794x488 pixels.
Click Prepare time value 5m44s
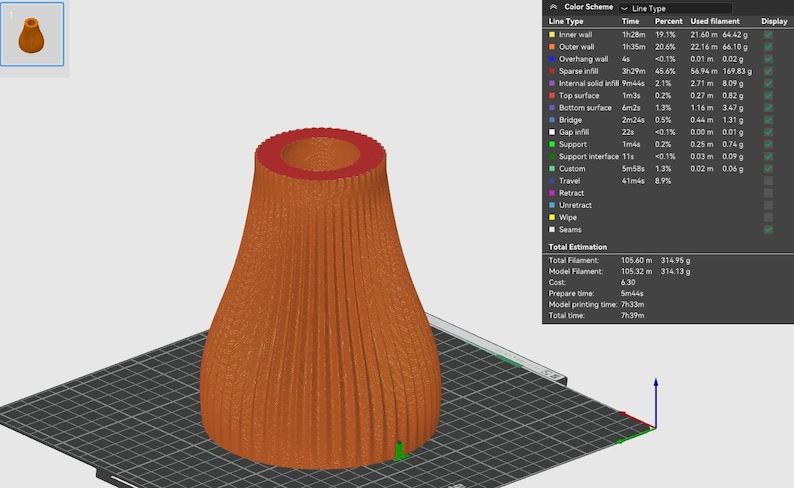click(x=632, y=294)
